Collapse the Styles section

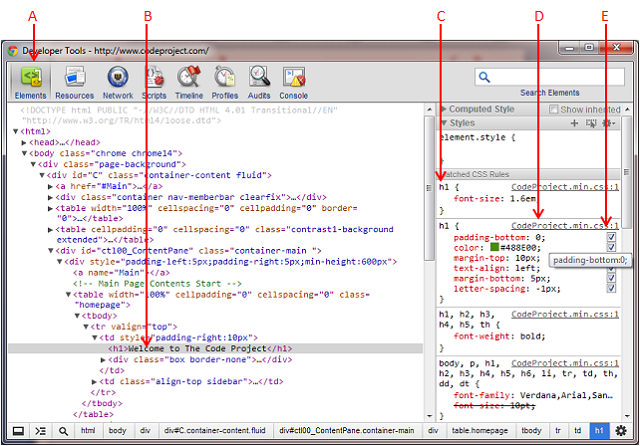click(x=444, y=123)
